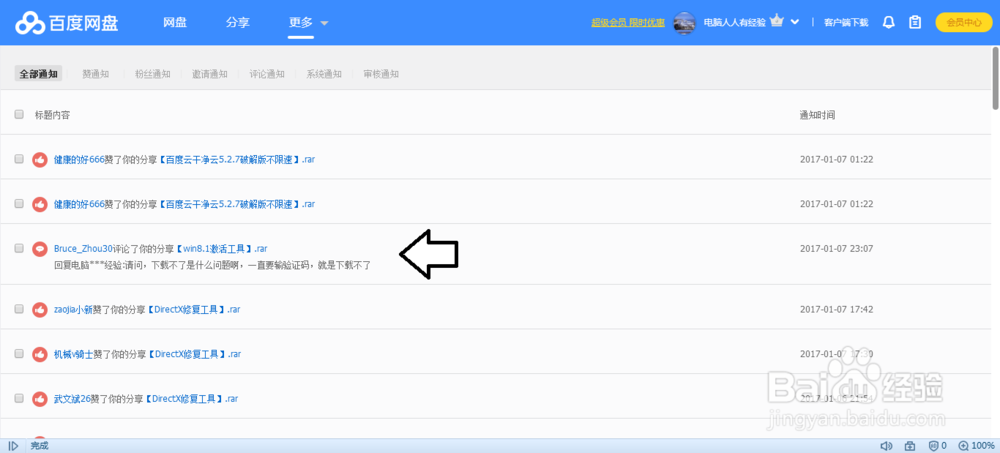Click the 通知时间 column header

pos(818,115)
